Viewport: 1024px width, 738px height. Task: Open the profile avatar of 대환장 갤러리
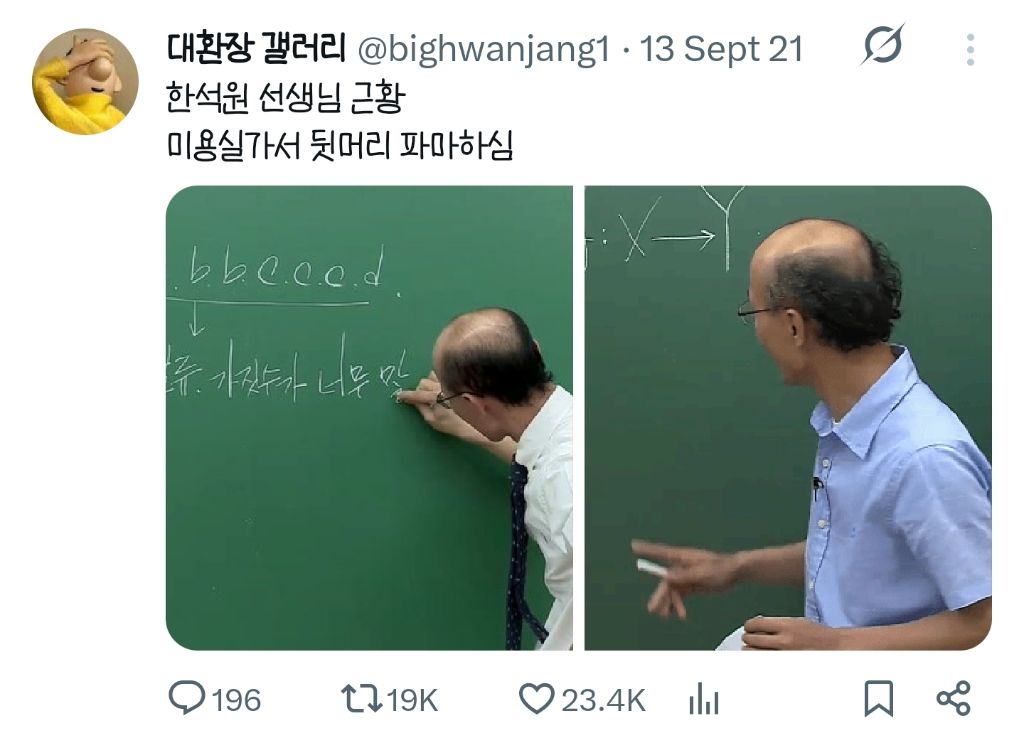coord(85,82)
